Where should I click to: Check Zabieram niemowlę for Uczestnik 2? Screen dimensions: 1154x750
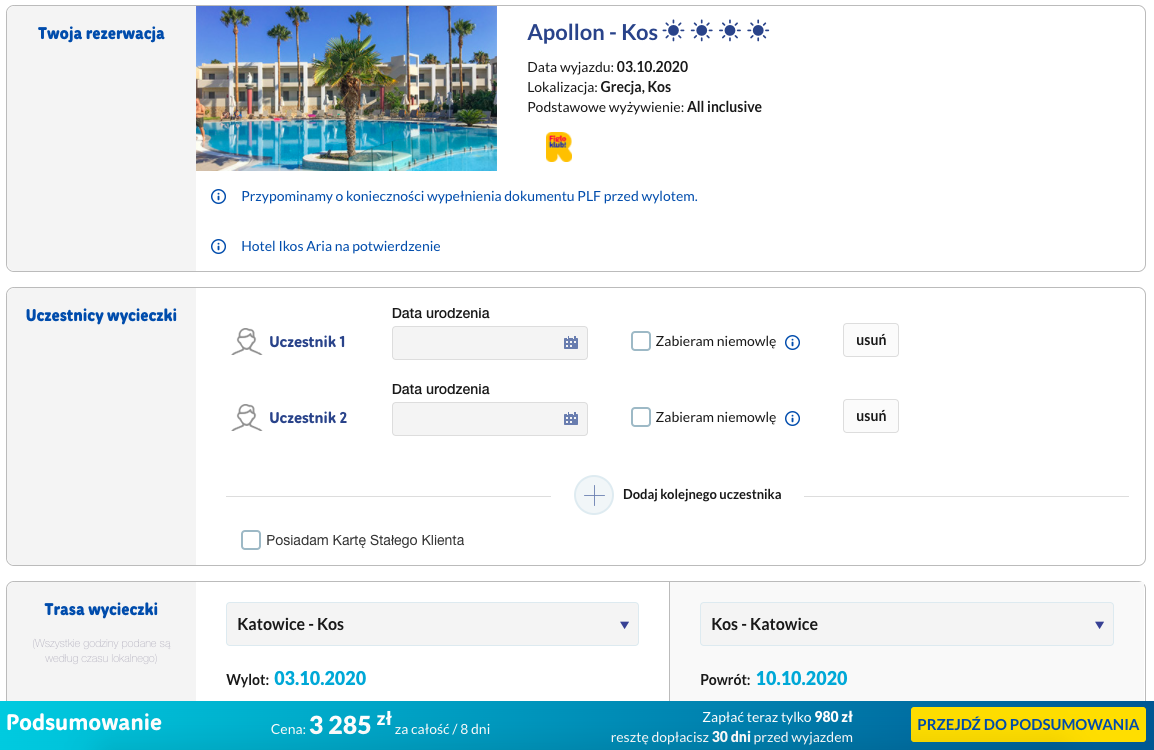(x=641, y=417)
